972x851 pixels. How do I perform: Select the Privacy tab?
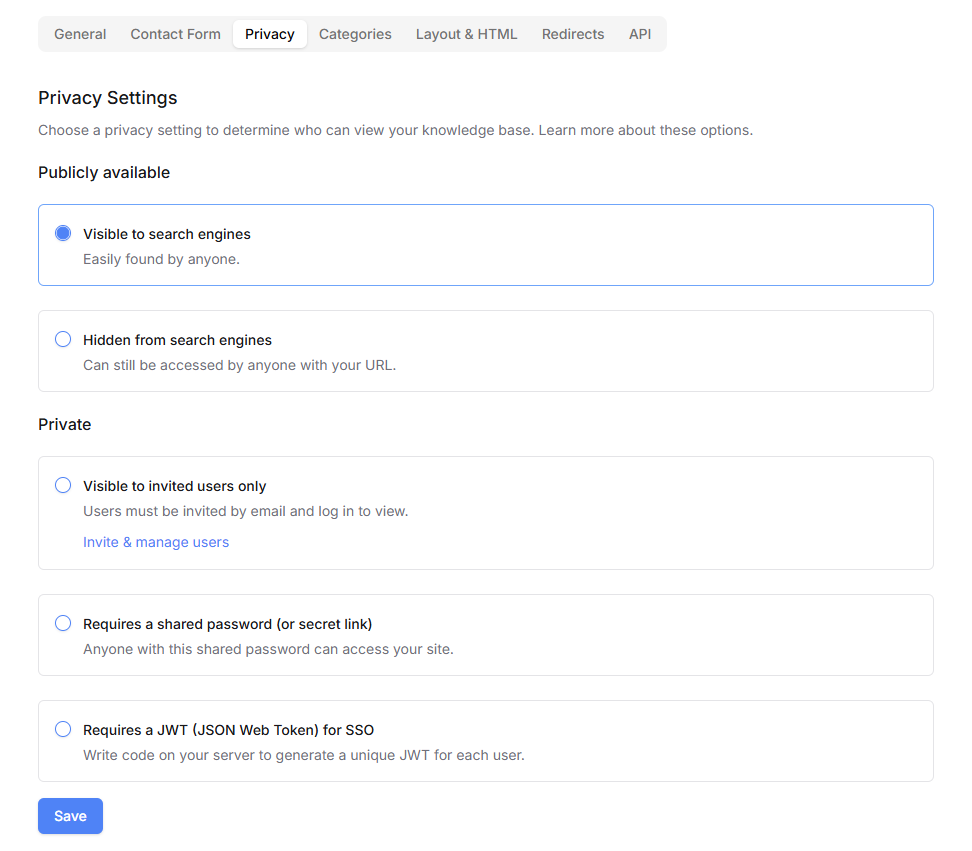[270, 34]
